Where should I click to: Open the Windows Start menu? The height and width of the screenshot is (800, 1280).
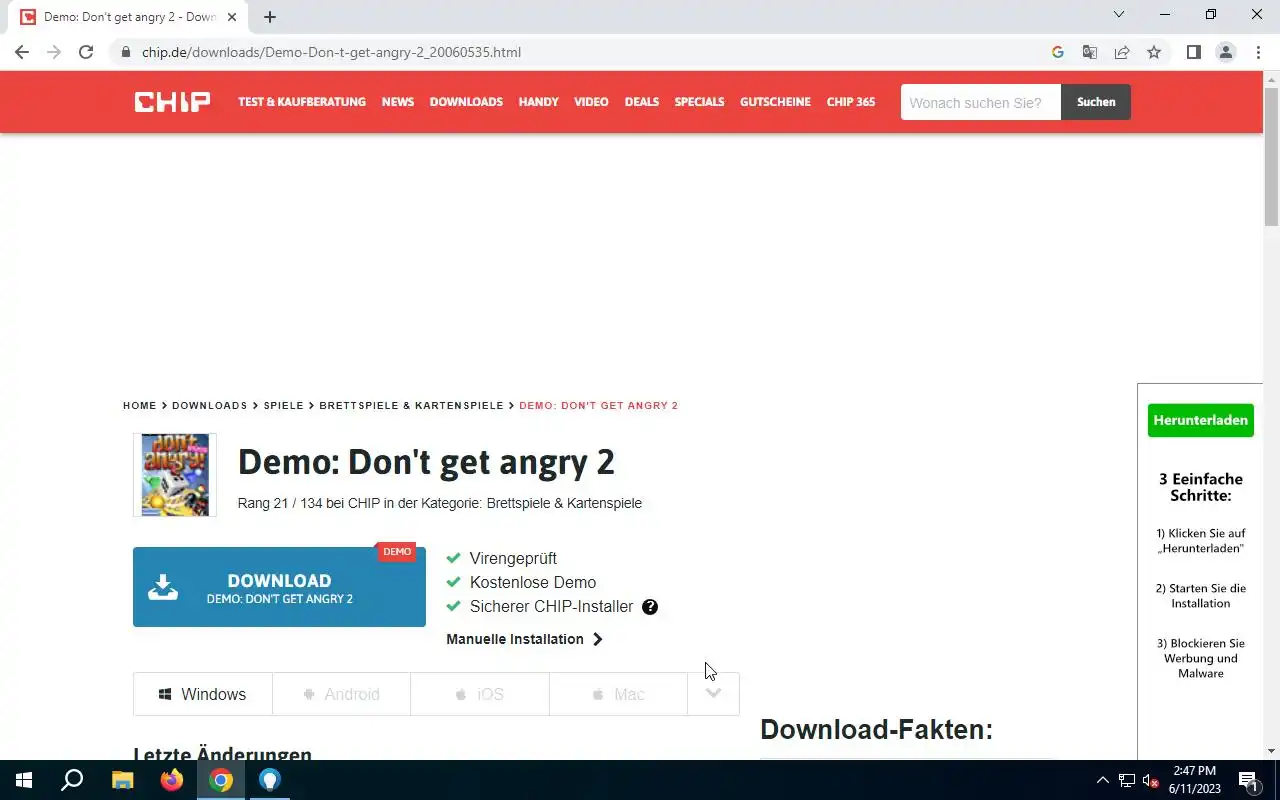tap(24, 780)
